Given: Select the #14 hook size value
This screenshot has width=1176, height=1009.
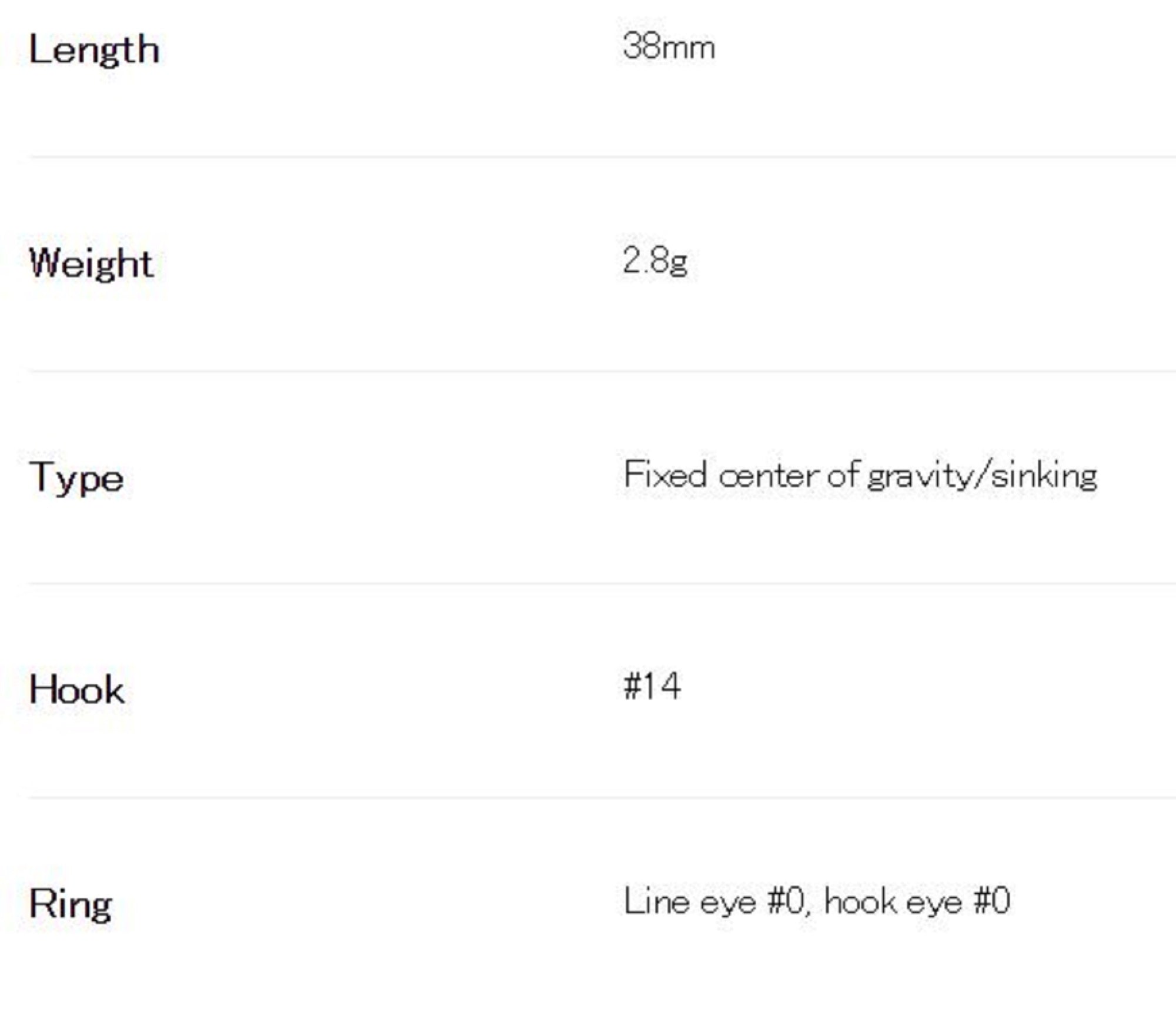Looking at the screenshot, I should [x=652, y=686].
